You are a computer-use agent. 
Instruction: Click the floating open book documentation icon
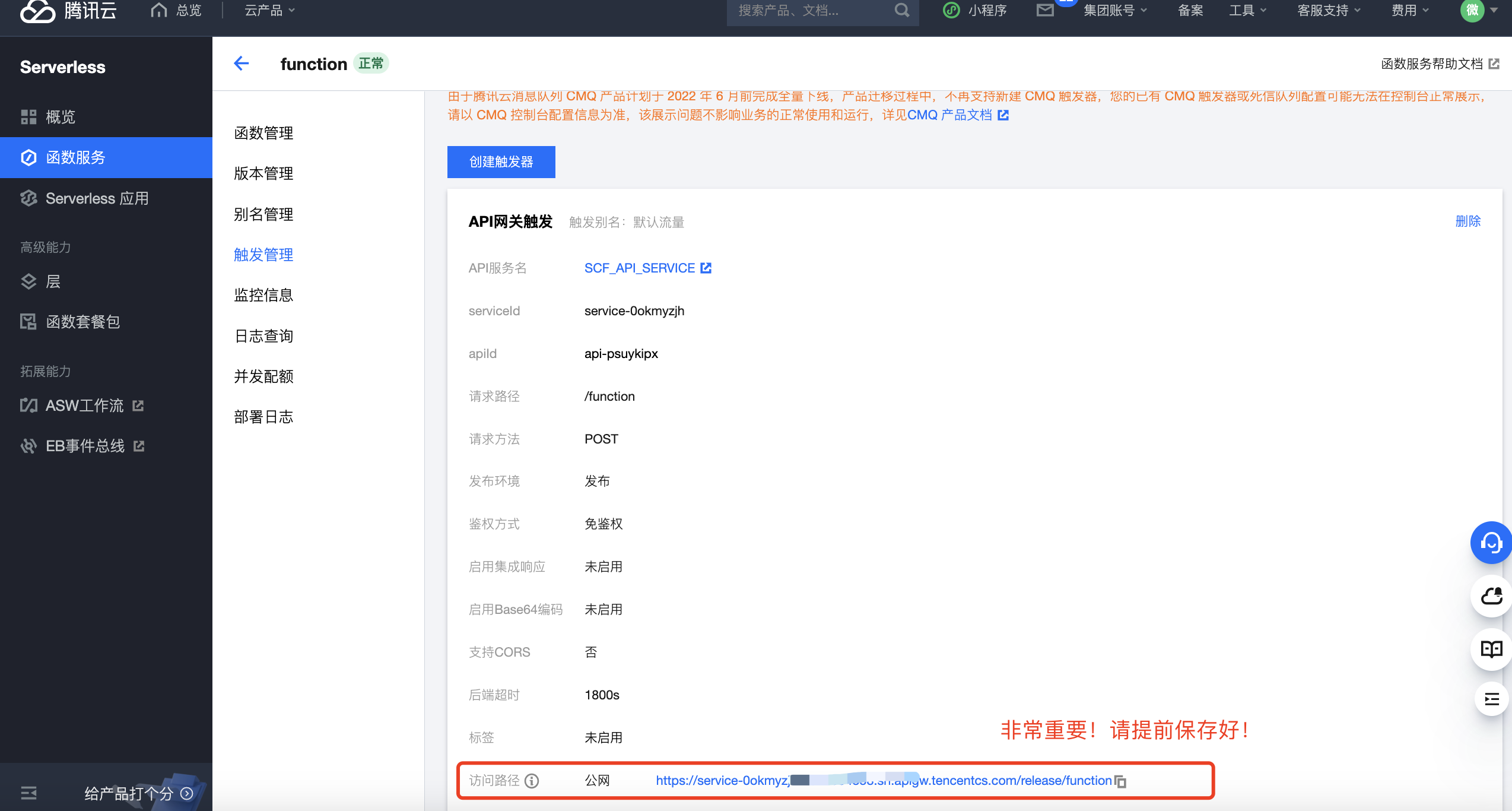pyautogui.click(x=1491, y=649)
